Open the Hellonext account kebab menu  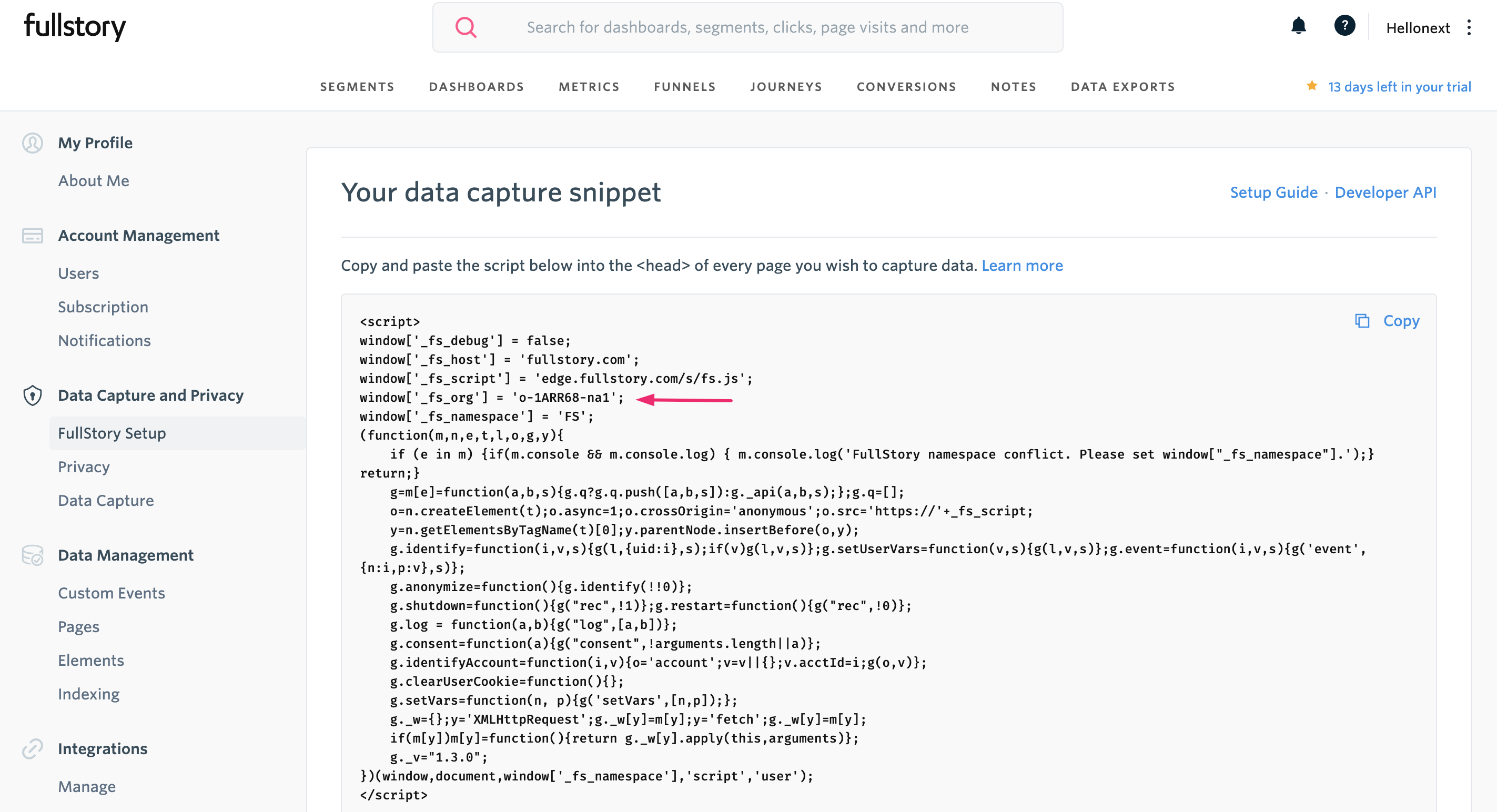tap(1469, 27)
